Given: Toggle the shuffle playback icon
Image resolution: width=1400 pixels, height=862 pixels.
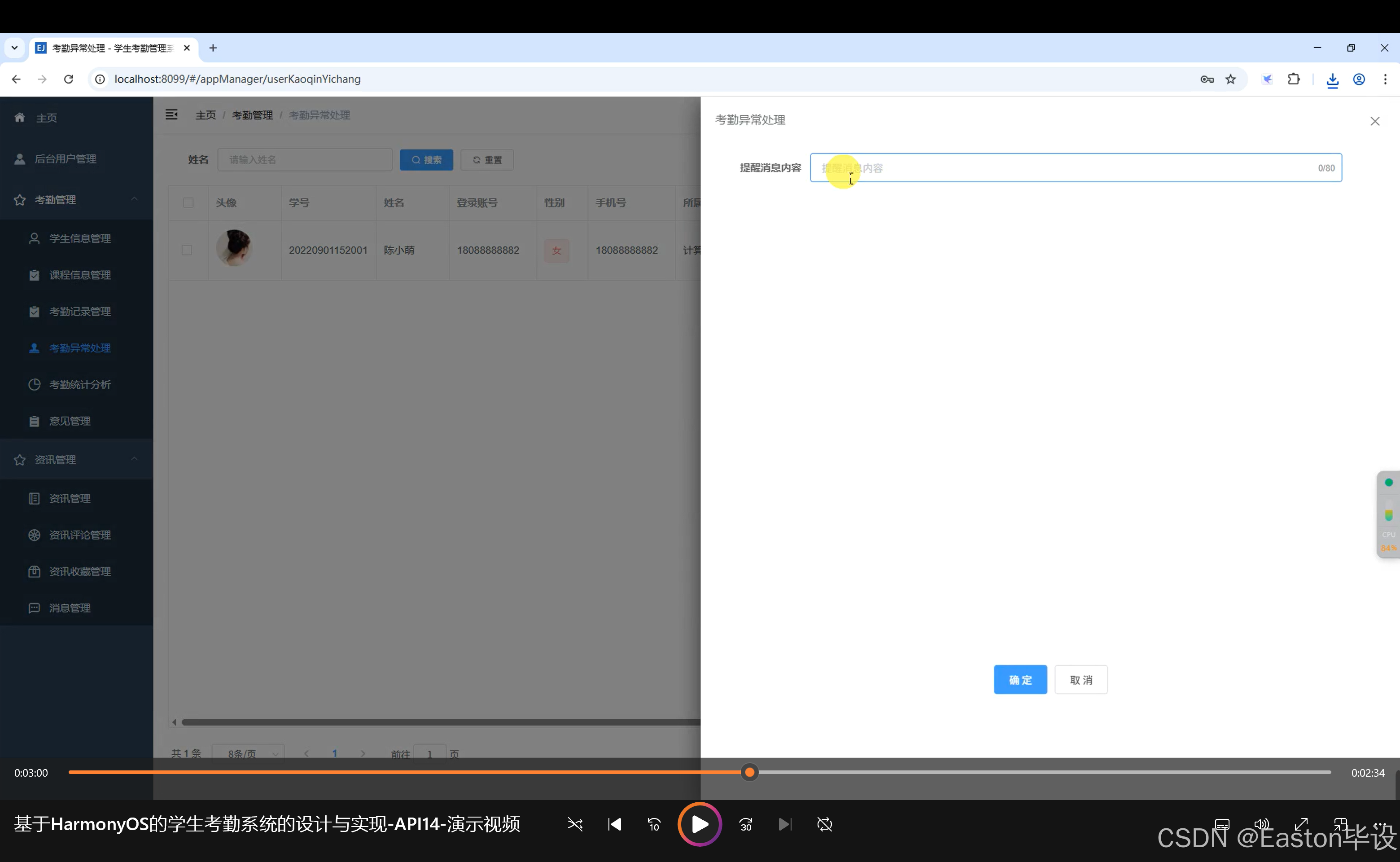Looking at the screenshot, I should tap(575, 824).
